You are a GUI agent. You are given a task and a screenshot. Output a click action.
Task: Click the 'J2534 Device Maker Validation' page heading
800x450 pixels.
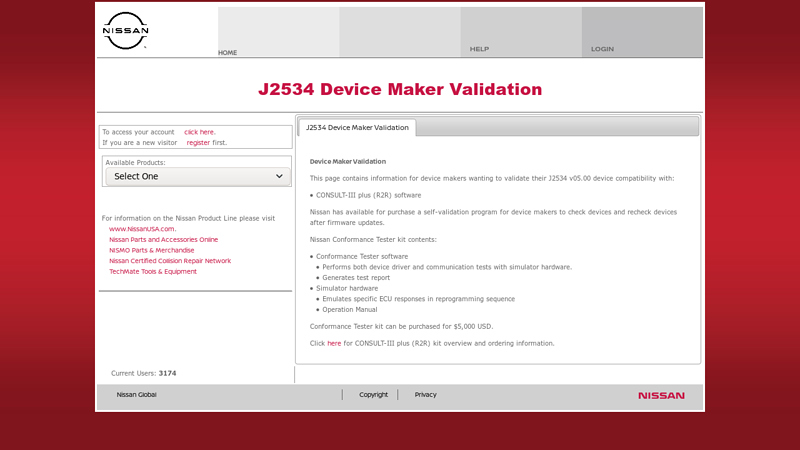click(x=400, y=89)
